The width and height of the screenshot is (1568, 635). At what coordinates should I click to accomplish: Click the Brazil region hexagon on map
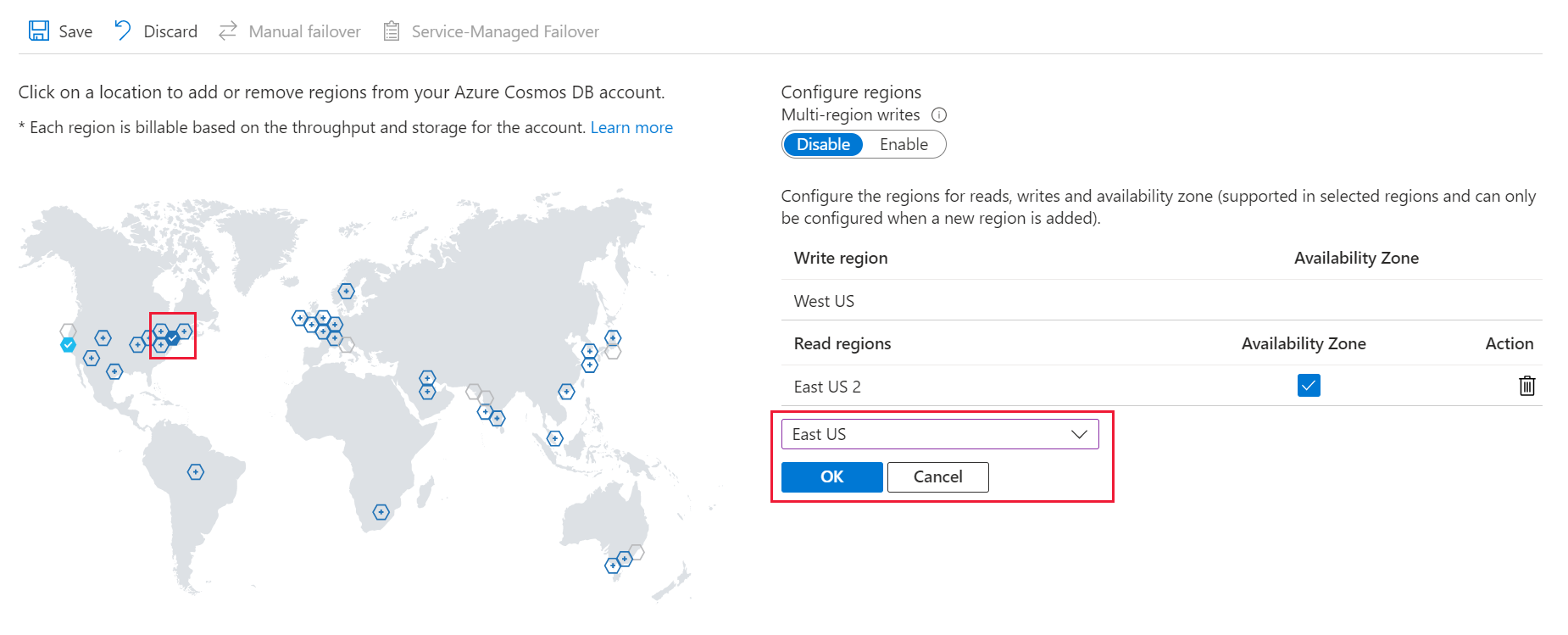(196, 472)
